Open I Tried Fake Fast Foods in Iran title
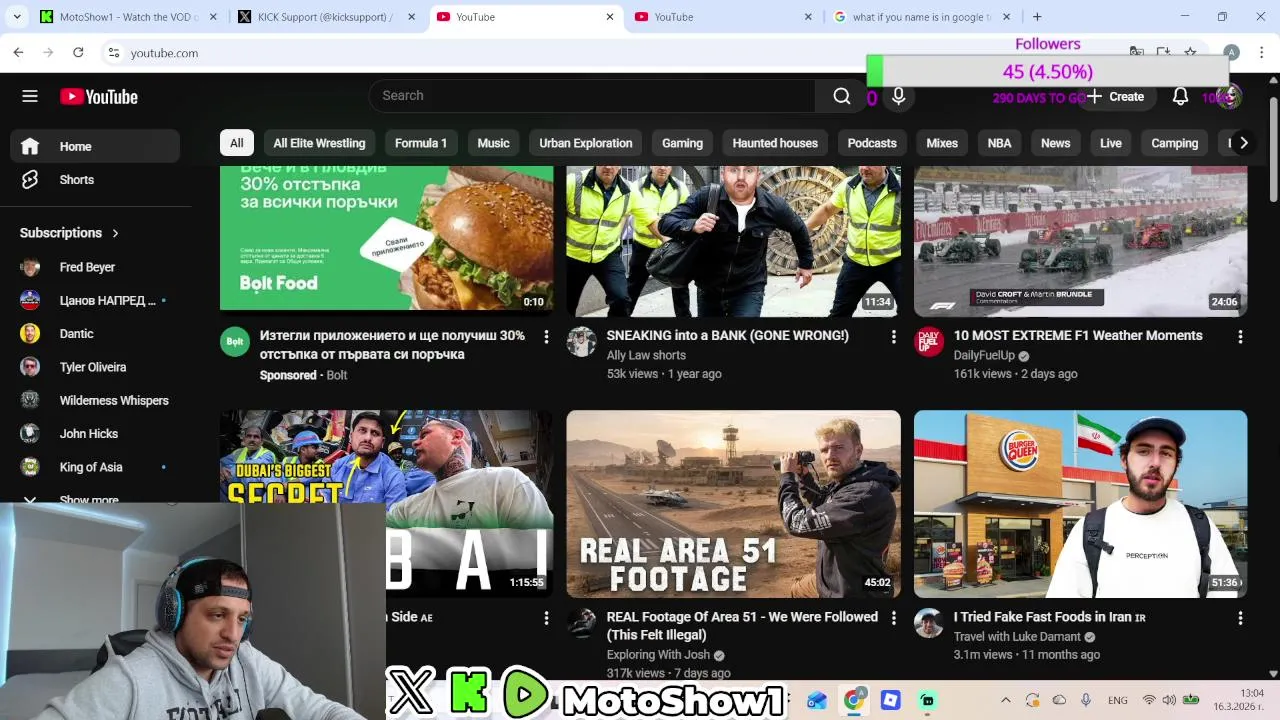The image size is (1280, 720). (x=1049, y=617)
